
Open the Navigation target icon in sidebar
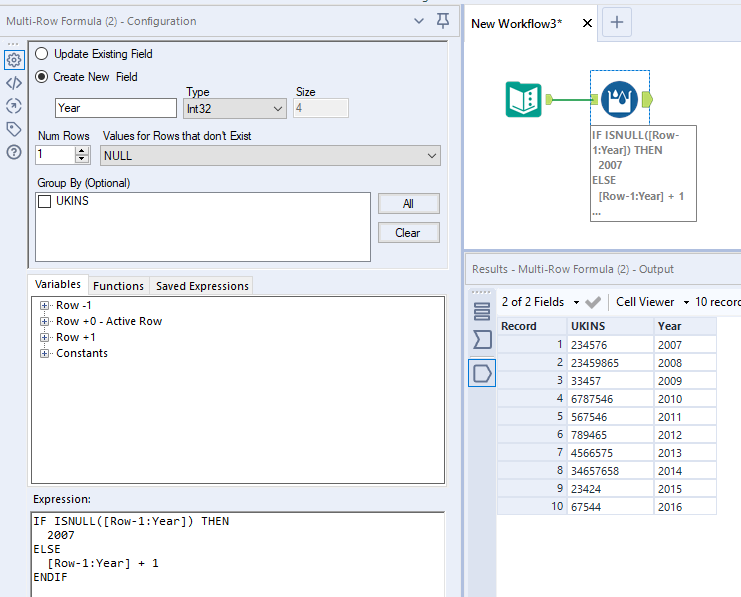tap(14, 106)
